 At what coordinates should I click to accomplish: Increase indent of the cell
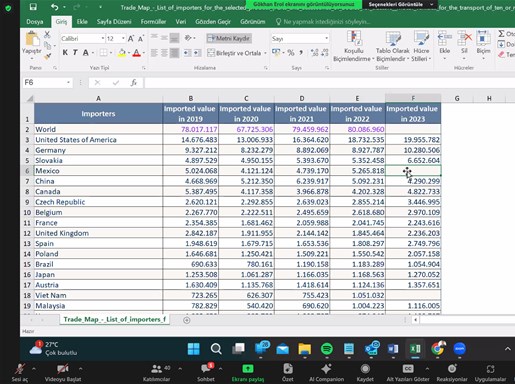(198, 53)
